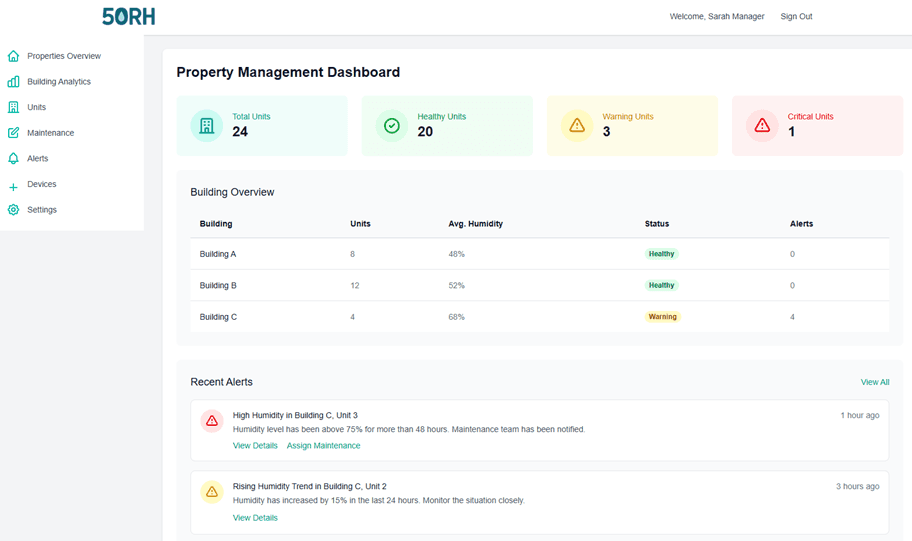Click the 48% humidity value
Viewport: 912px width, 541px height.
[x=457, y=254]
